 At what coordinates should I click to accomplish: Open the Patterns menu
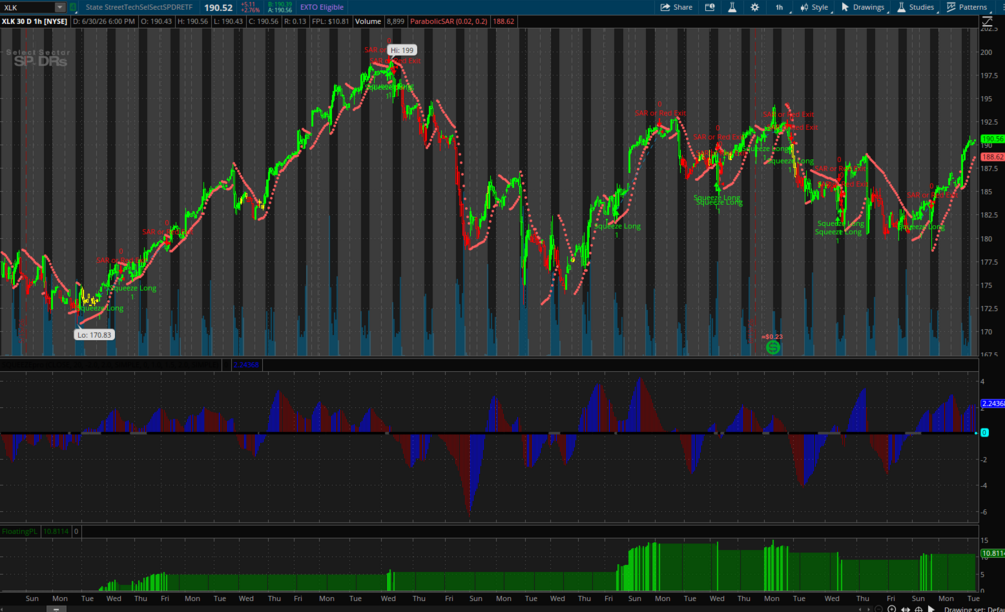pos(967,7)
